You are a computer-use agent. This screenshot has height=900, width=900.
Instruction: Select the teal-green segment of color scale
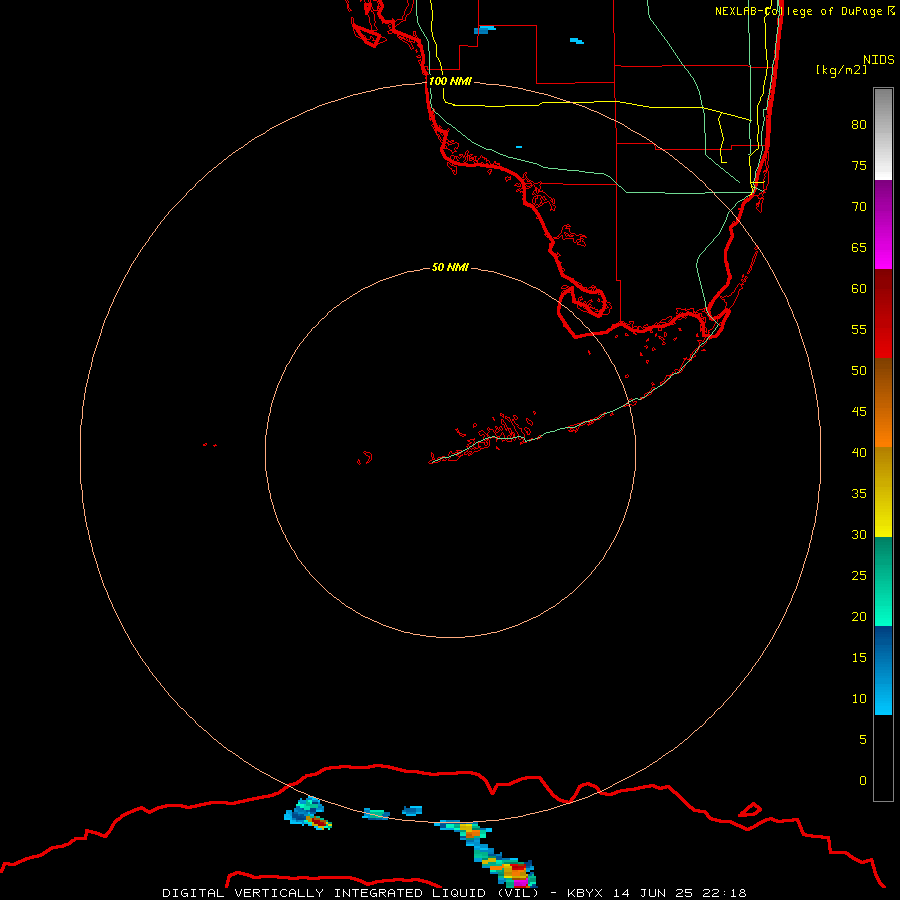883,581
